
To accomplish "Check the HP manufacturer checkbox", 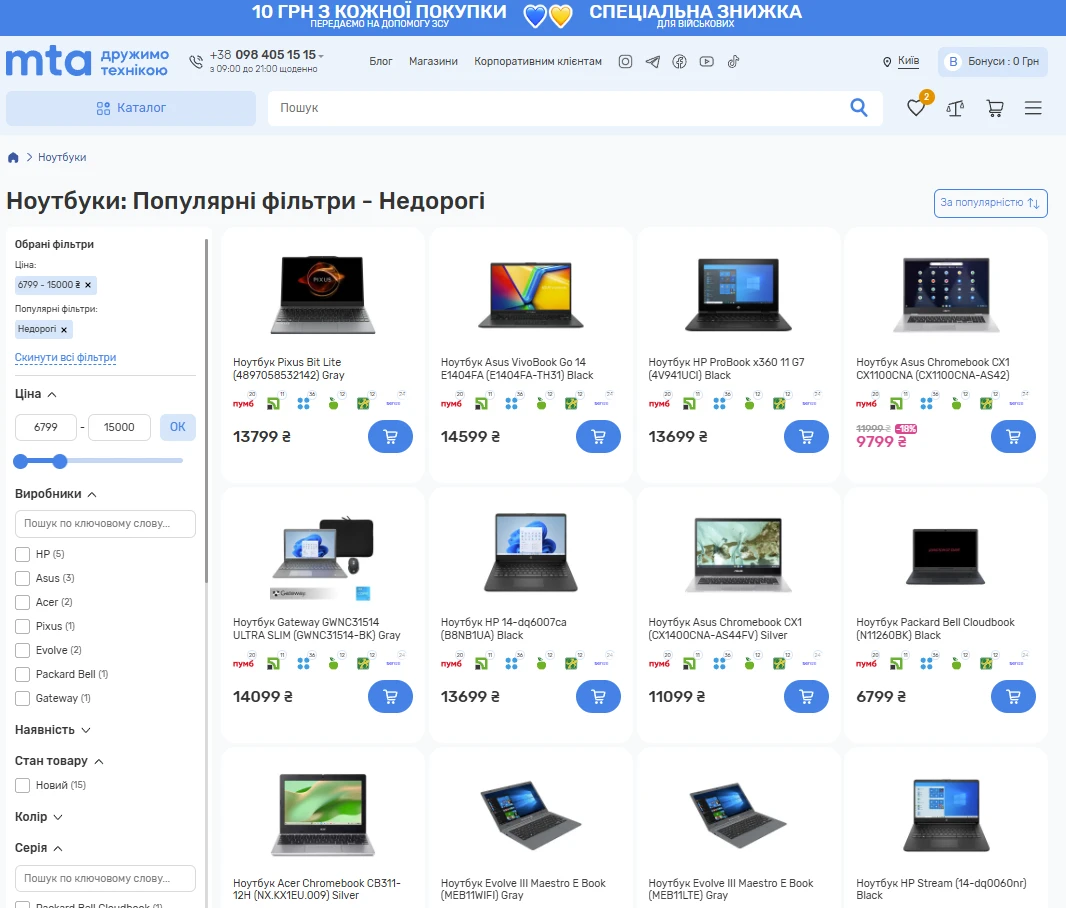I will click(x=22, y=555).
